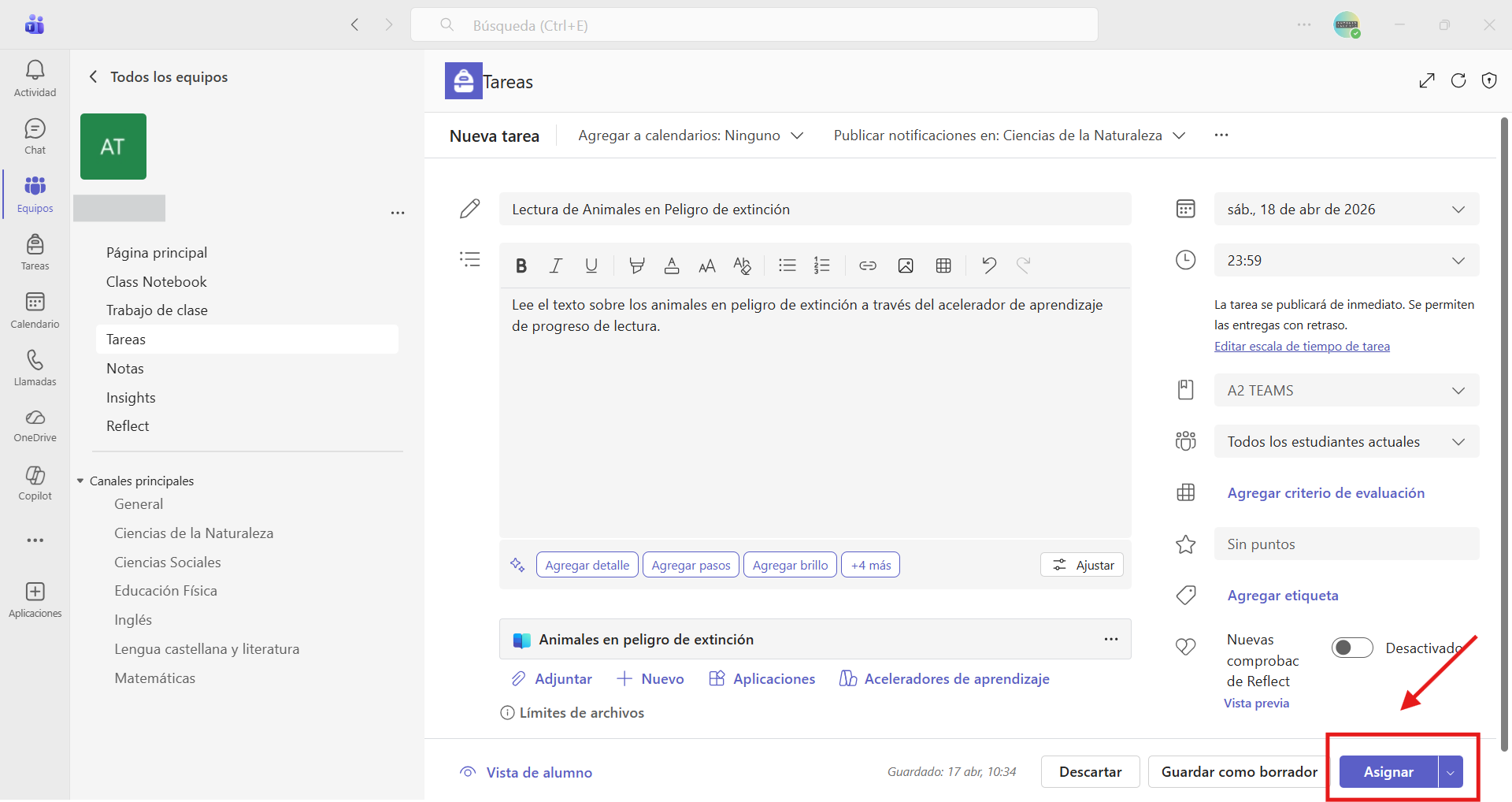Open Insights in the team menu
Viewport: 1512px width, 802px height.
pyautogui.click(x=131, y=398)
